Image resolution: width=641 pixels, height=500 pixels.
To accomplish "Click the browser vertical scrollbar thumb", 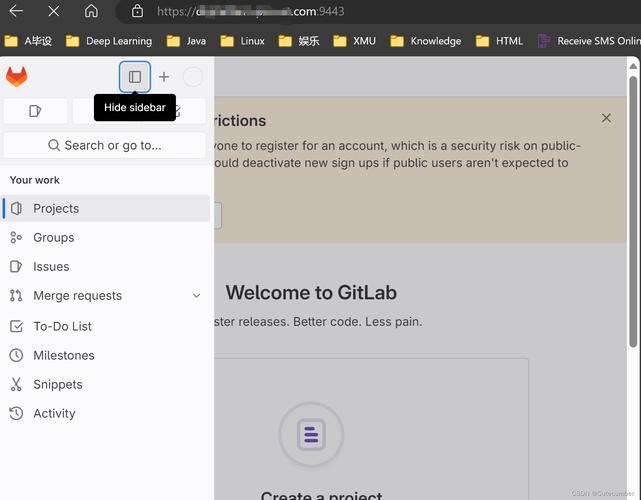I will [633, 212].
